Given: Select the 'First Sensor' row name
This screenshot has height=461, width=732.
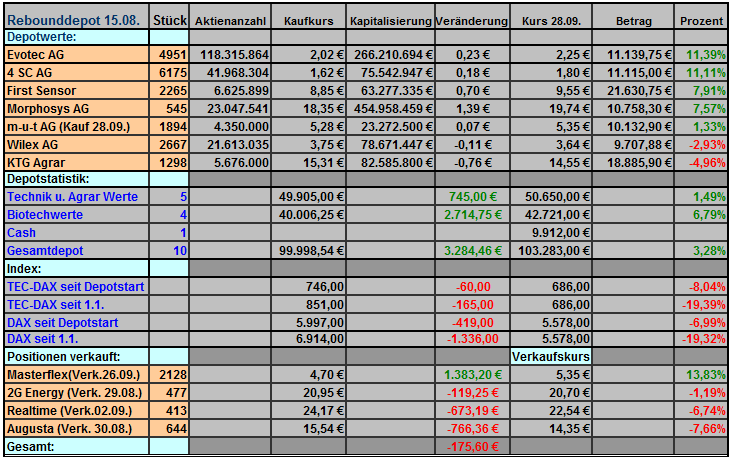Looking at the screenshot, I should coord(41,91).
